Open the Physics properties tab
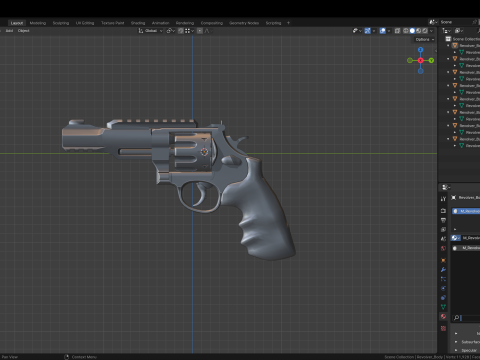 [x=443, y=288]
